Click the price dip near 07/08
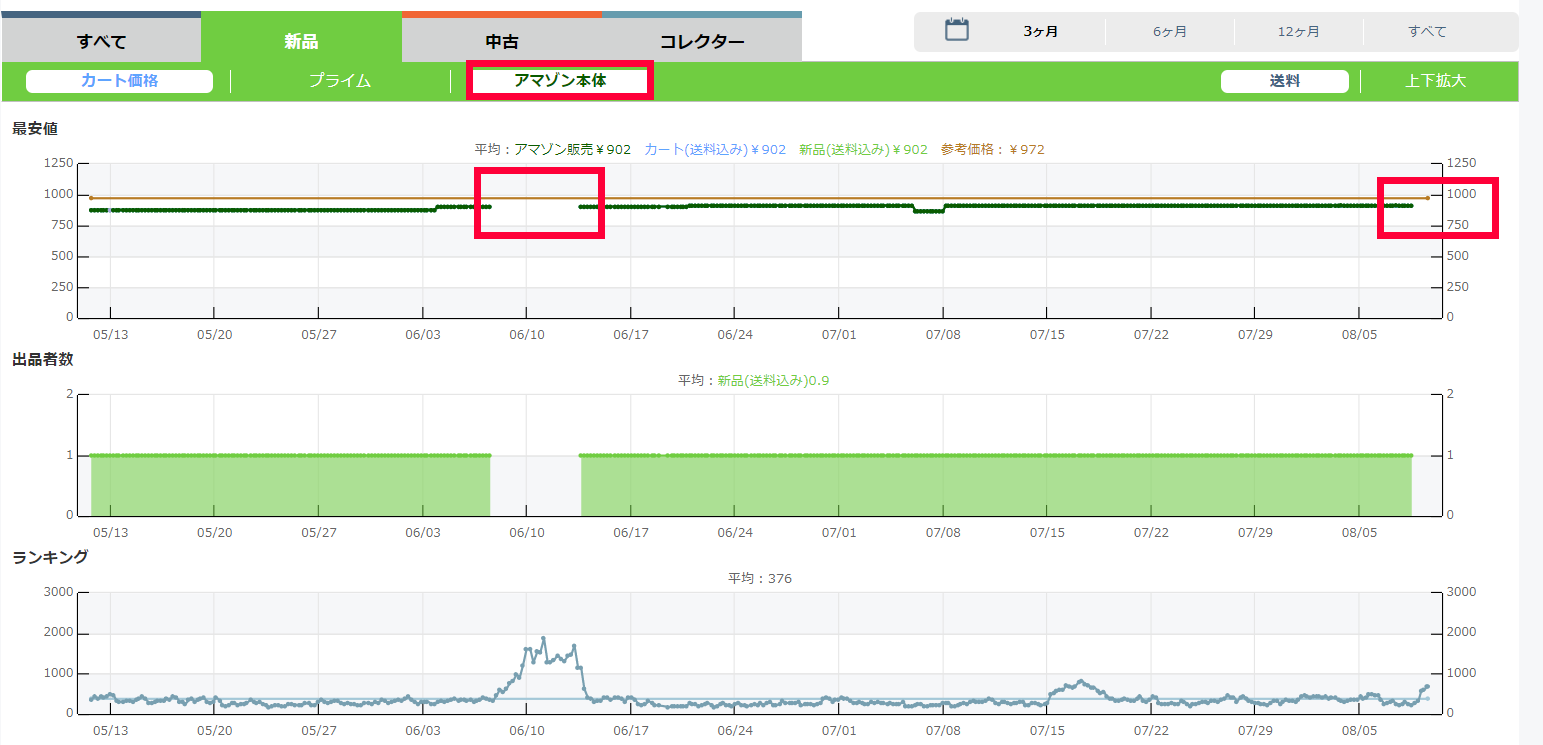The height and width of the screenshot is (745, 1543). [x=929, y=211]
